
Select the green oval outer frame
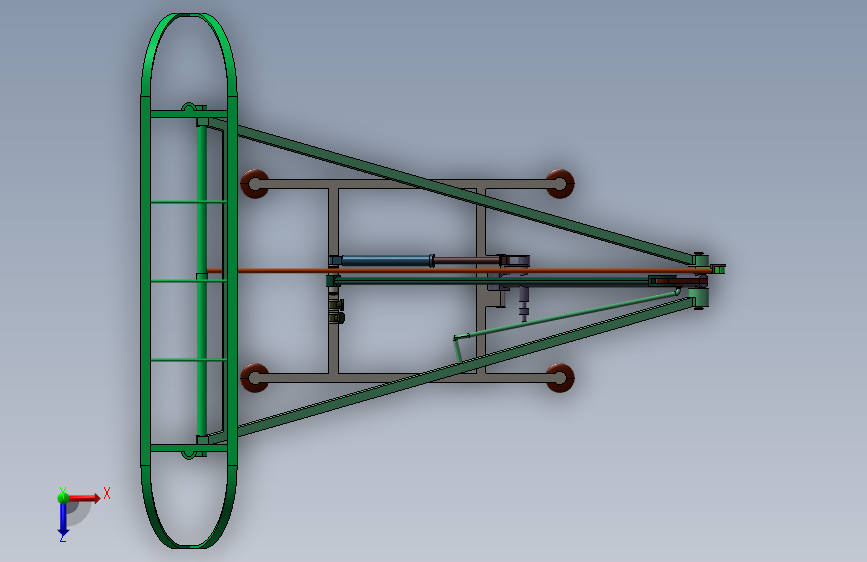click(189, 281)
